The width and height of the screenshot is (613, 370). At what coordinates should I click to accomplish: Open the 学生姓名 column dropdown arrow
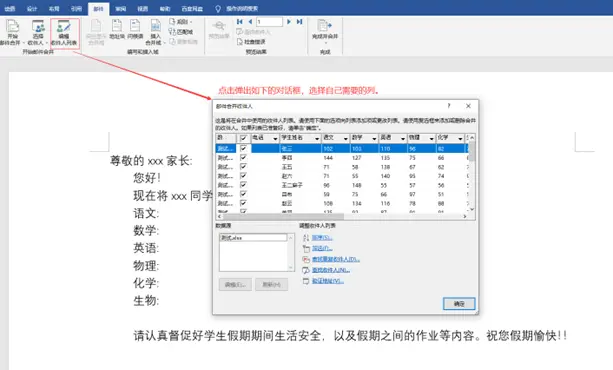(x=317, y=138)
